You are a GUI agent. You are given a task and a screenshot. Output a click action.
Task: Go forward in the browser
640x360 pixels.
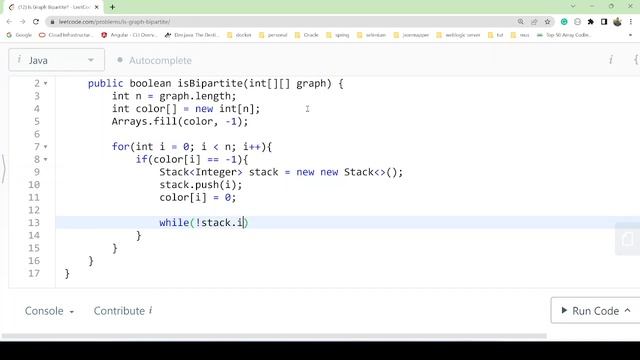(x=22, y=22)
